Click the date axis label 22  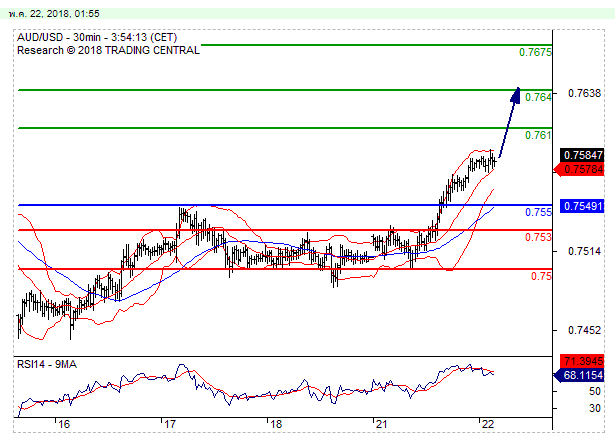tap(487, 424)
